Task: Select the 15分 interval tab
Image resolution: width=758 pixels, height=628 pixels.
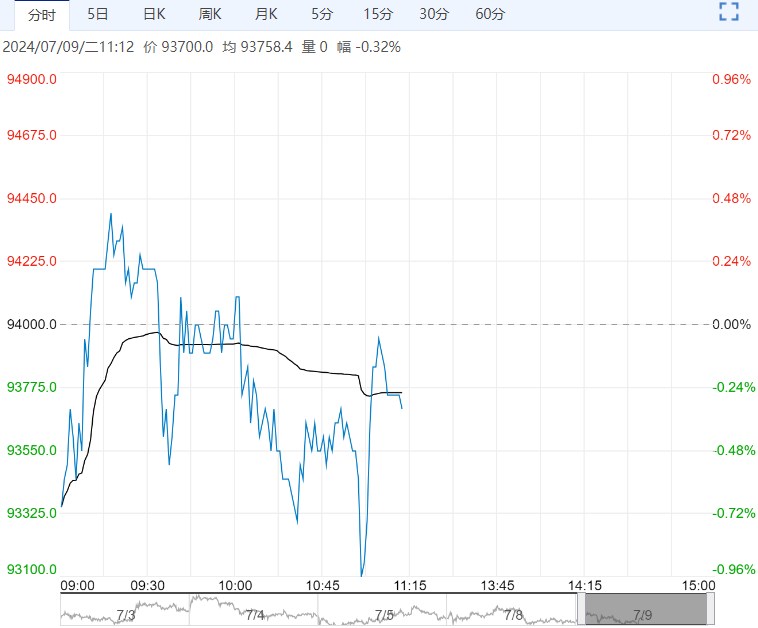Action: [378, 14]
